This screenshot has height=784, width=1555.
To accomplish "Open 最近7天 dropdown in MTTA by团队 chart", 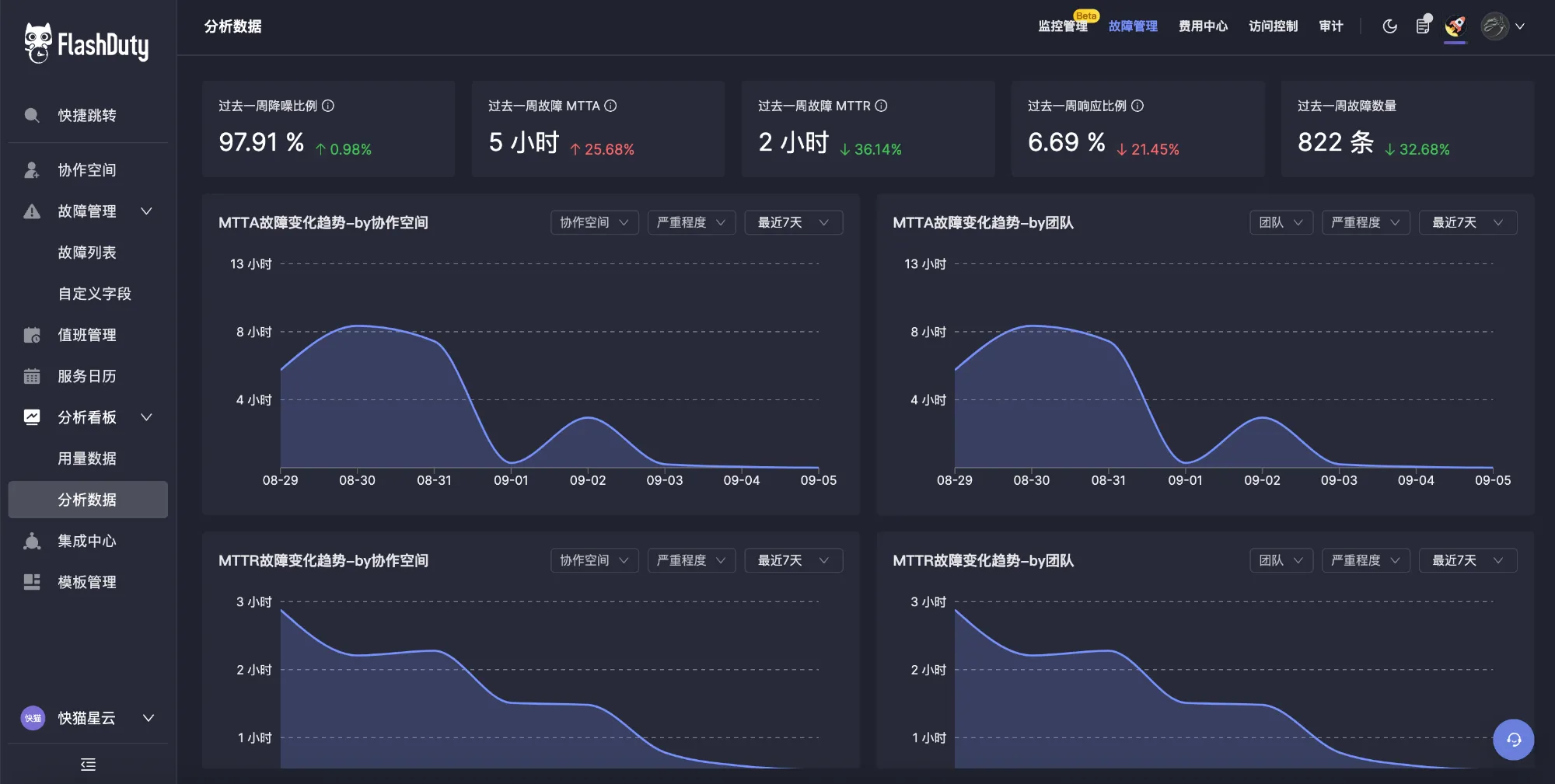I will pyautogui.click(x=1468, y=222).
